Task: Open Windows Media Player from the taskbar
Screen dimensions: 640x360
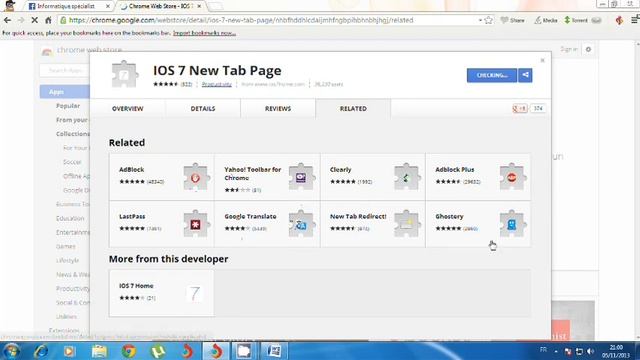Action: click(69, 351)
